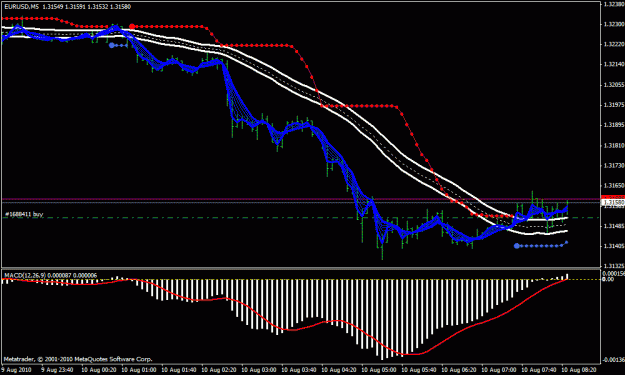Click the '10 Aug 05:00' time label
The height and width of the screenshot is (375, 625).
click(378, 370)
